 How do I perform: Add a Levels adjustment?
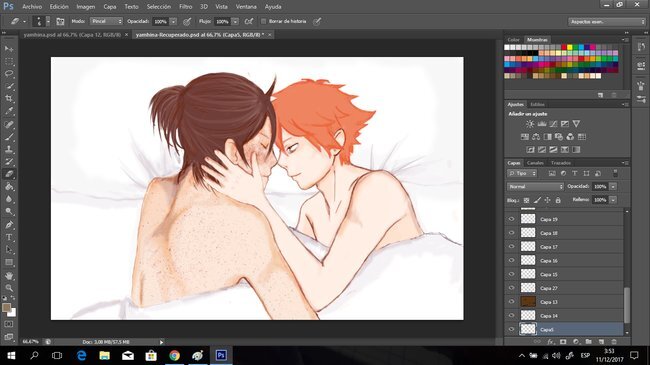(542, 124)
